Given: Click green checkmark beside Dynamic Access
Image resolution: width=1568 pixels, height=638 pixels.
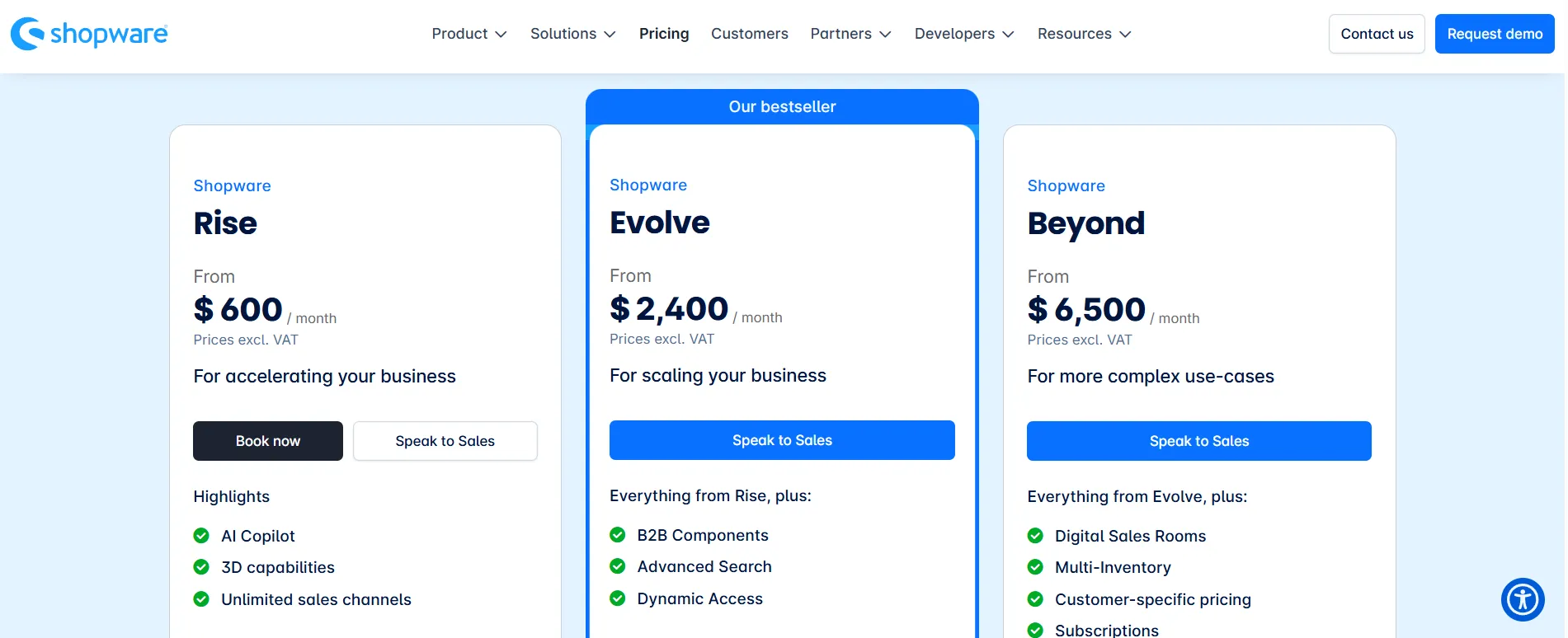Looking at the screenshot, I should point(618,598).
